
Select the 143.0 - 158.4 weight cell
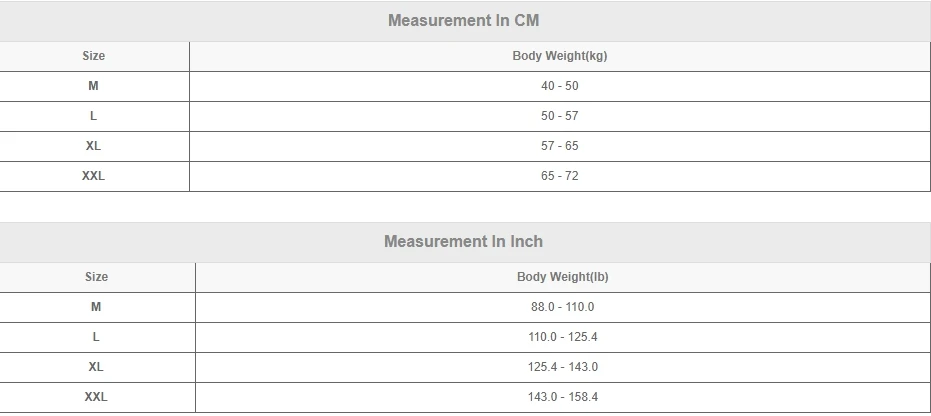[562, 397]
